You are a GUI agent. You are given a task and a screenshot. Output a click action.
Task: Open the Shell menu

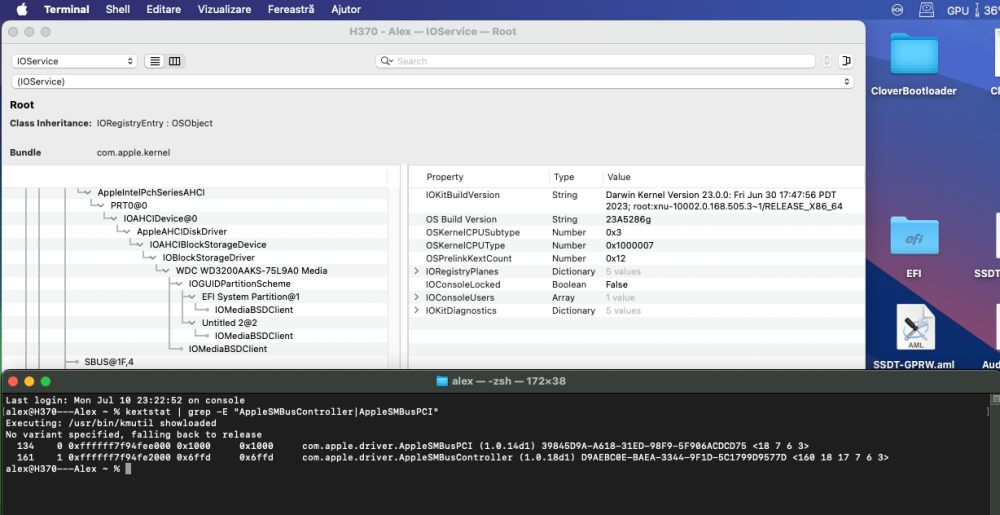coord(118,10)
